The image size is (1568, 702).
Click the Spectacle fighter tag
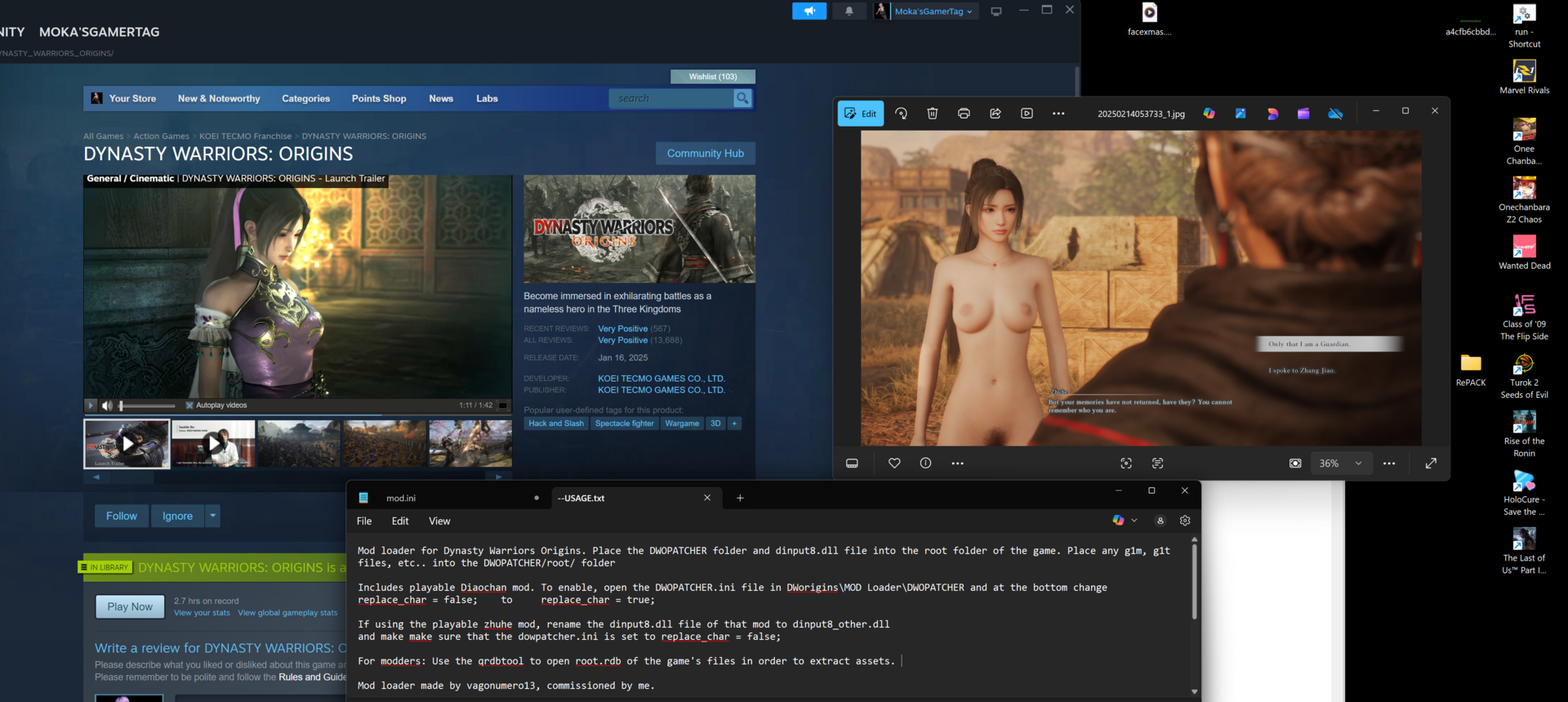click(625, 423)
